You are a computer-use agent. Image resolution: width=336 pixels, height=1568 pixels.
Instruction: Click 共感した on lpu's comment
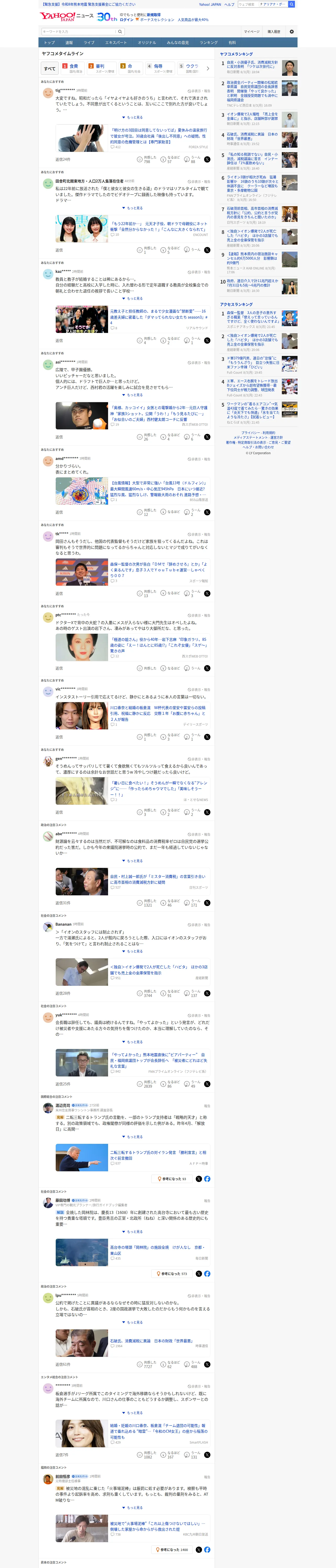coord(147,1364)
